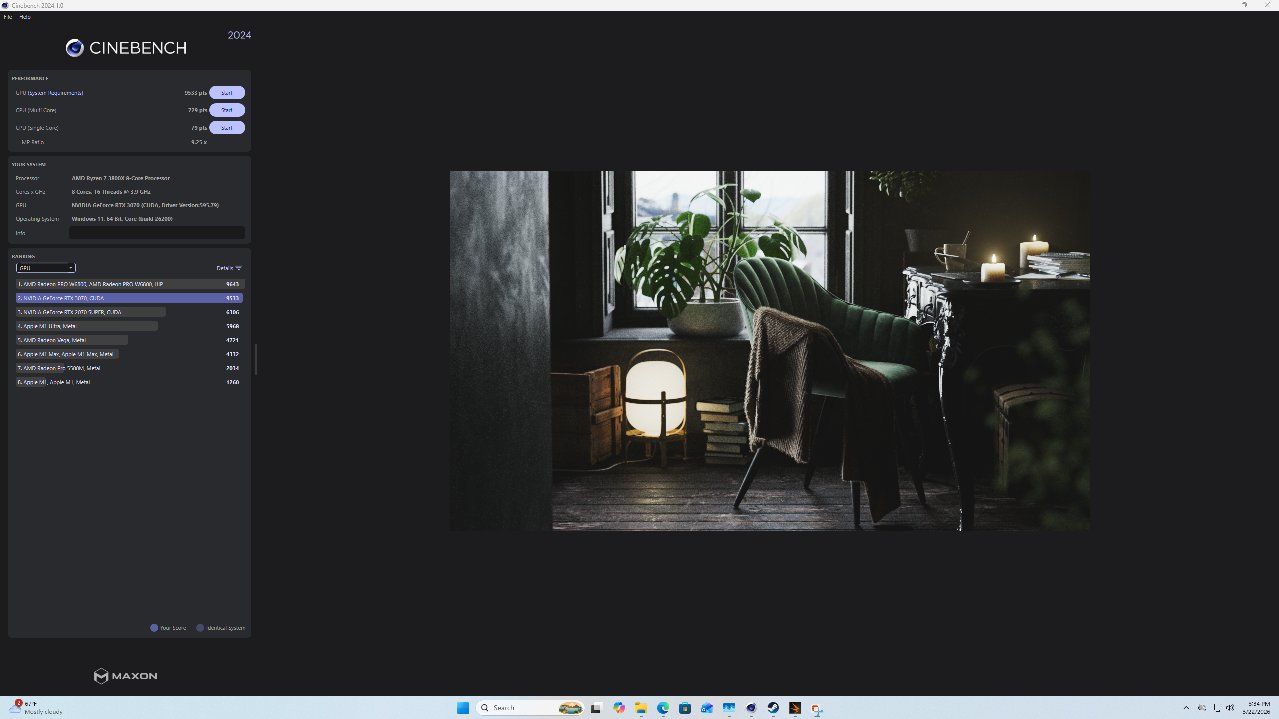Click the Cinebench logo icon
Image resolution: width=1279 pixels, height=719 pixels.
74,48
